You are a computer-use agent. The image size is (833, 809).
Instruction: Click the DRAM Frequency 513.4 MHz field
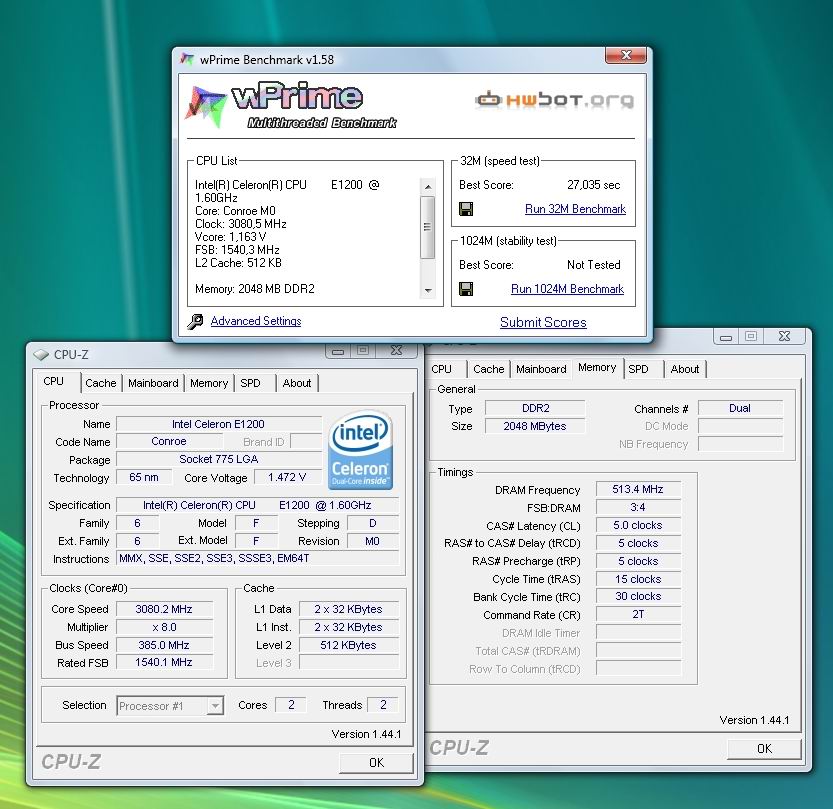(638, 489)
